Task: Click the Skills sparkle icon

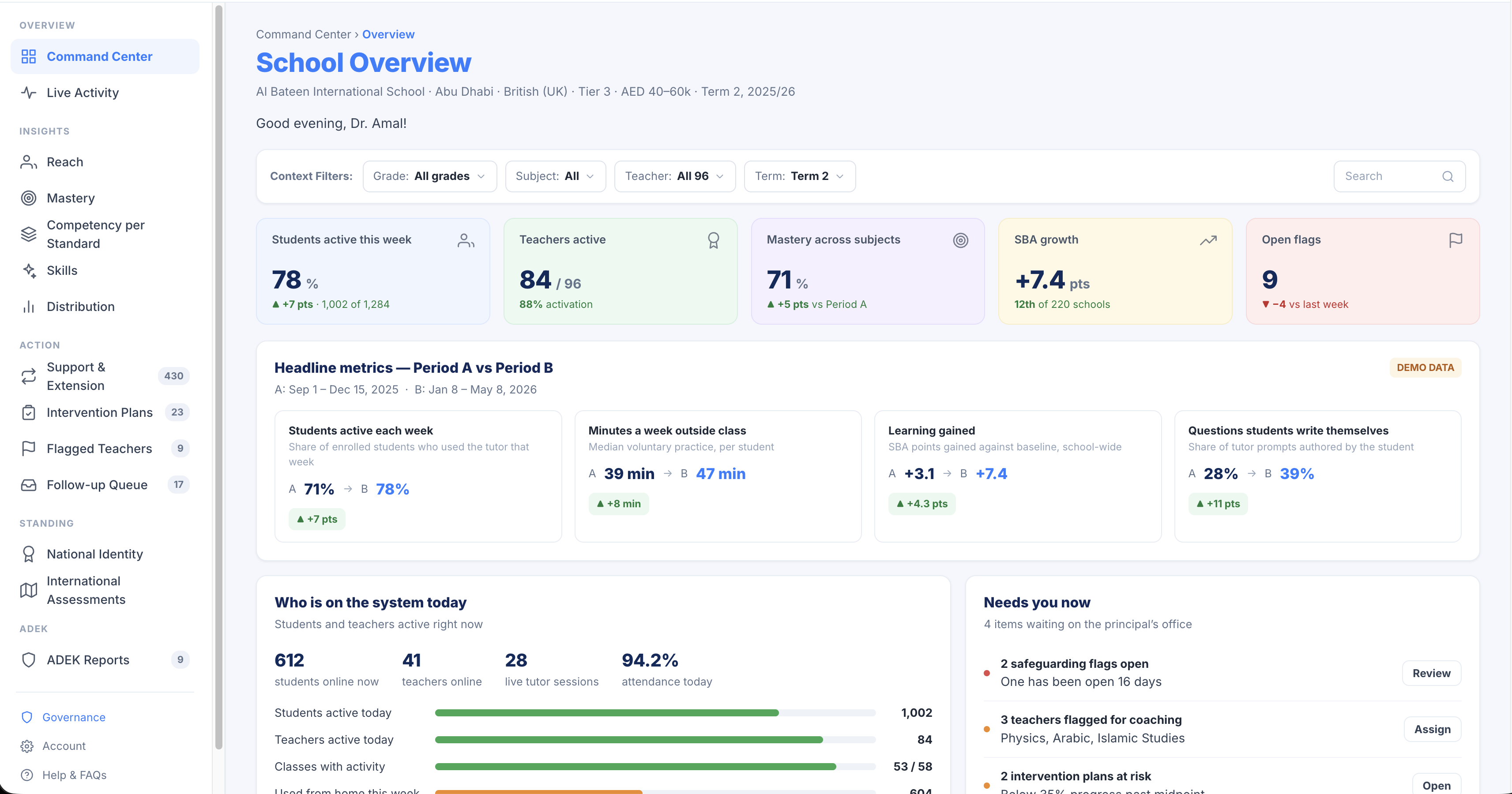Action: pyautogui.click(x=28, y=270)
